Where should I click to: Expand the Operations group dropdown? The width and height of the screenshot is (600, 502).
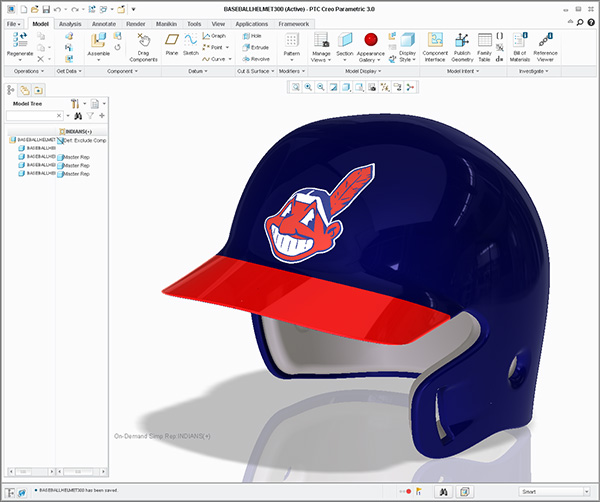tap(29, 71)
